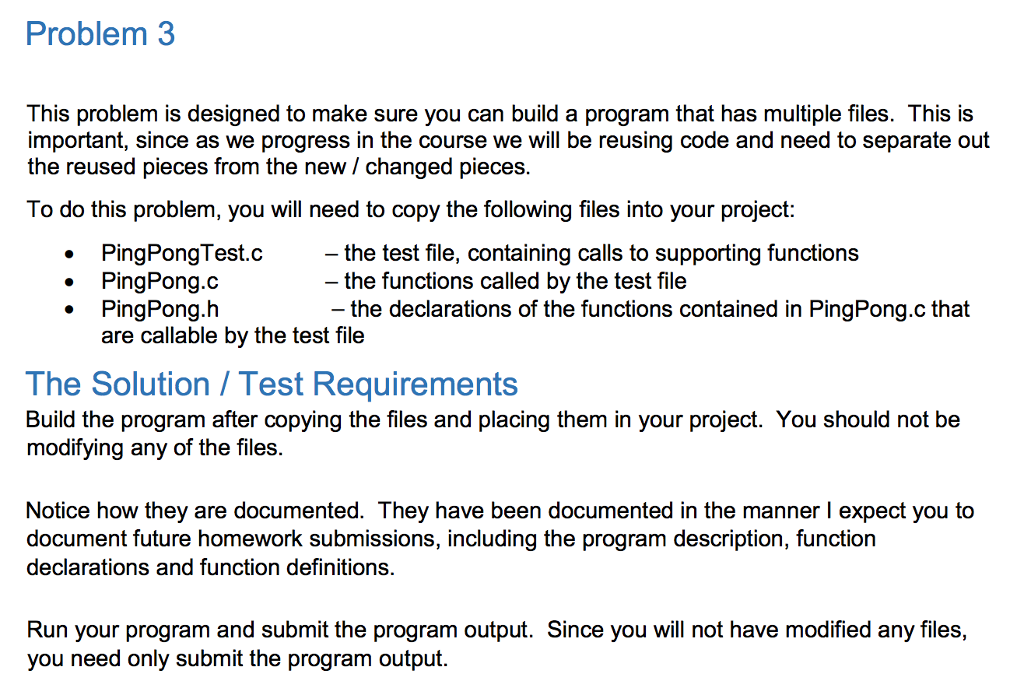Image resolution: width=1024 pixels, height=688 pixels.
Task: Click "the test file, containing calls" description
Action: [x=600, y=254]
